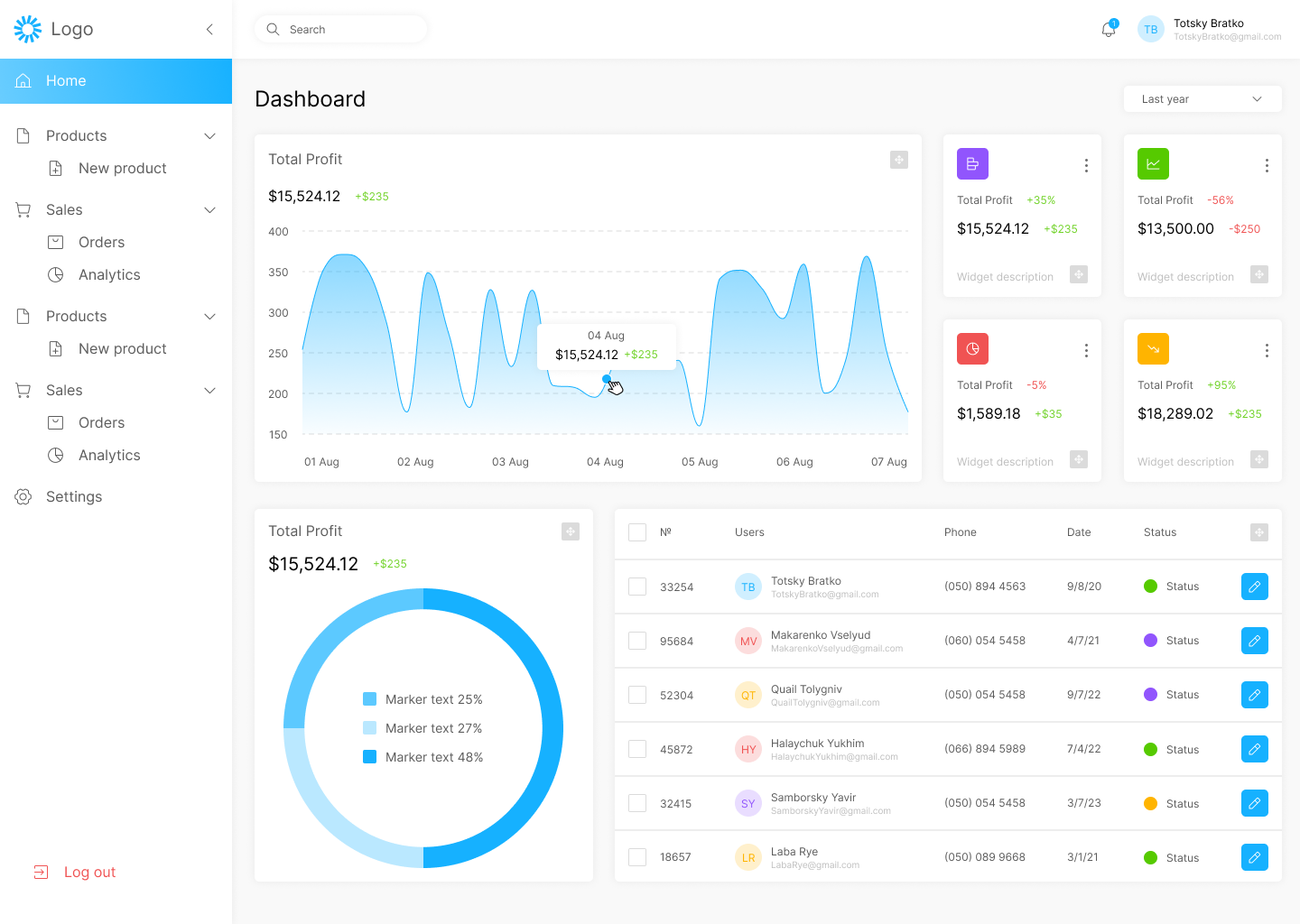Click the move handle on the $1,589.18 widget
The width and height of the screenshot is (1300, 924).
[x=1079, y=459]
